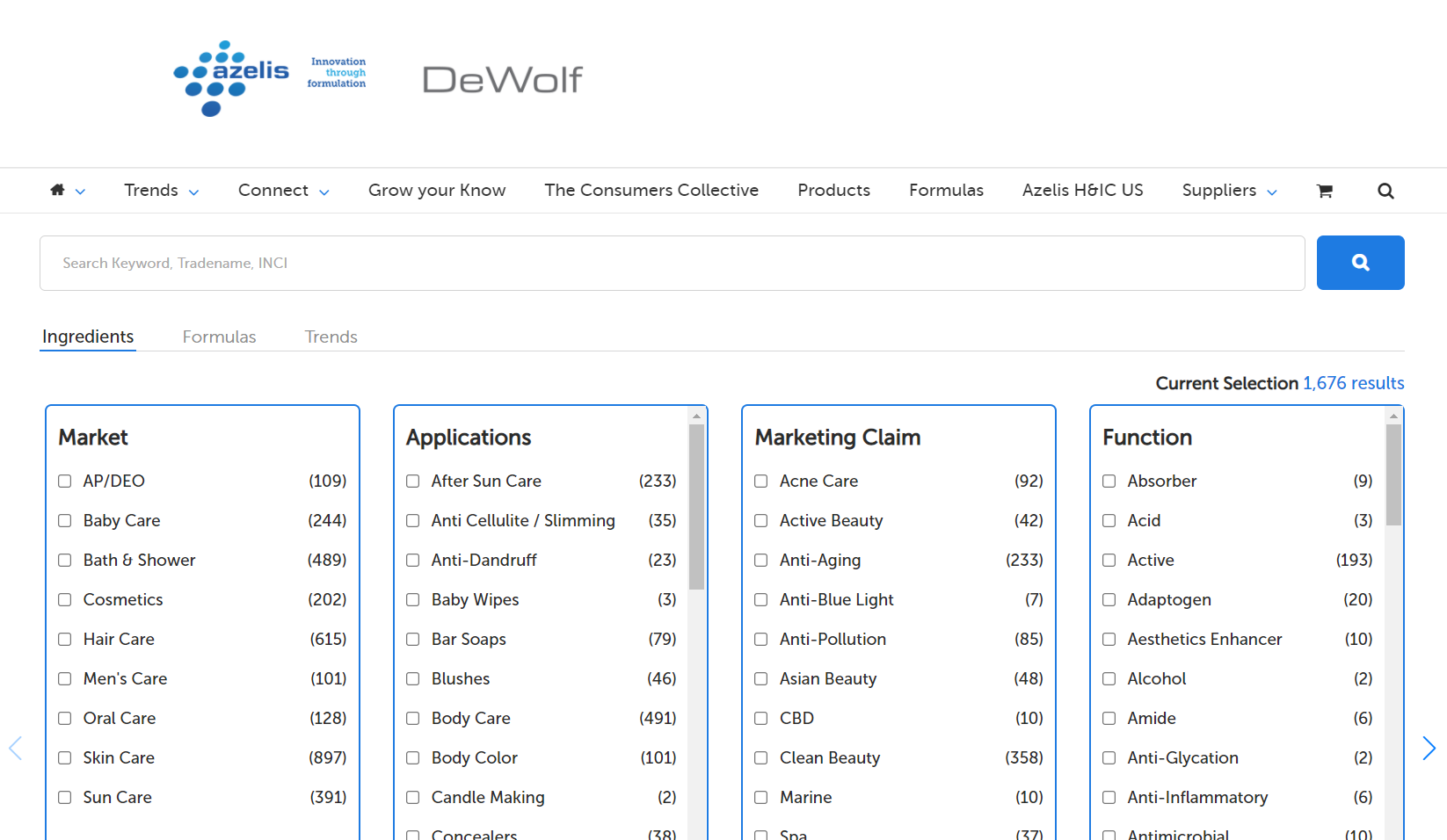Open The Consumers Collective link
Image resolution: width=1447 pixels, height=840 pixels.
[x=651, y=191]
